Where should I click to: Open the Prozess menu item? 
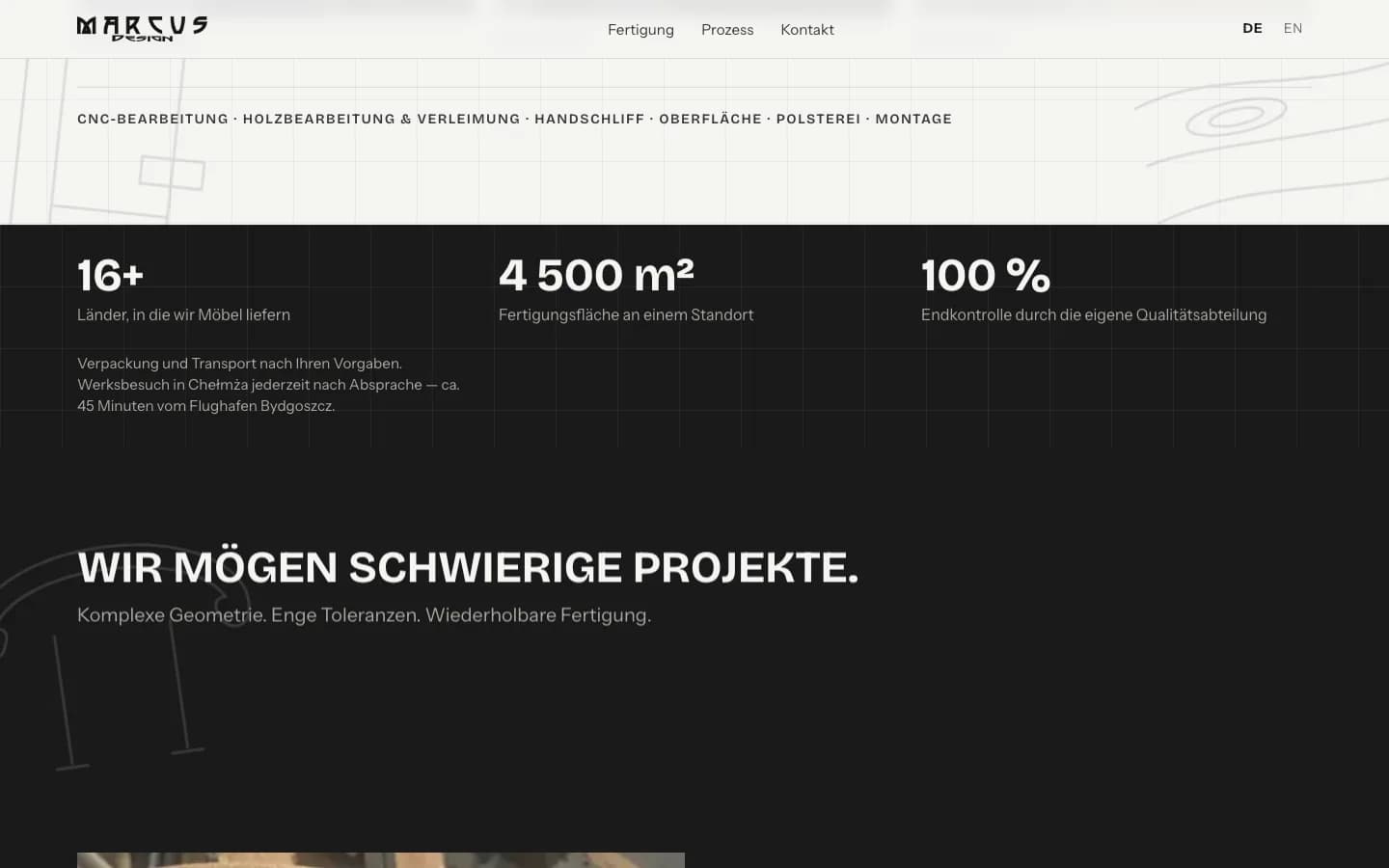(727, 30)
